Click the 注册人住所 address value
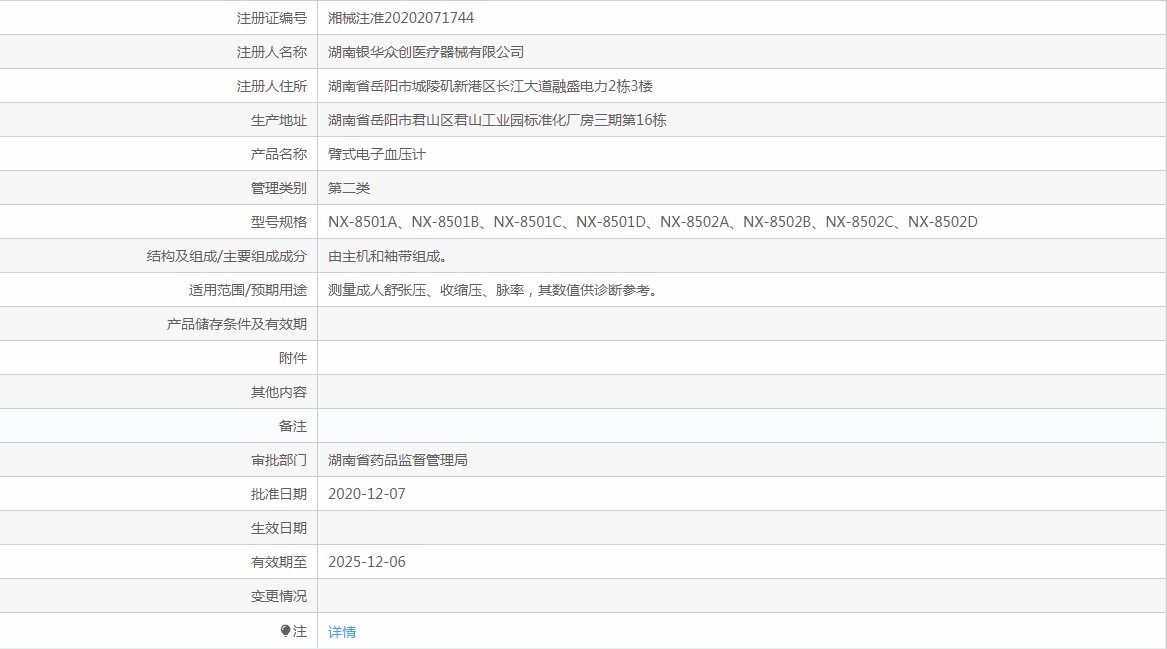This screenshot has height=649, width=1167. [x=490, y=86]
